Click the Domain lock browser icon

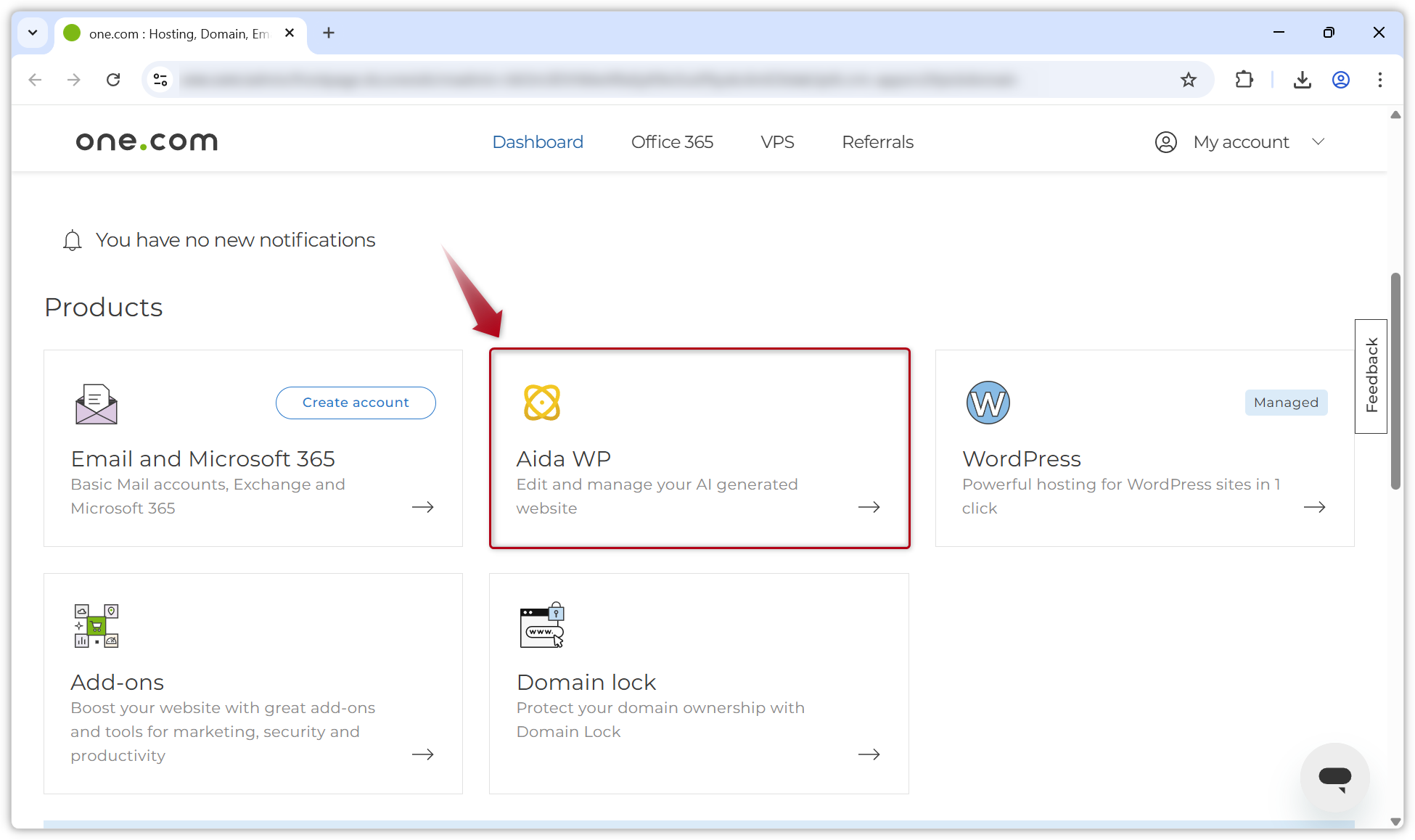[x=542, y=625]
